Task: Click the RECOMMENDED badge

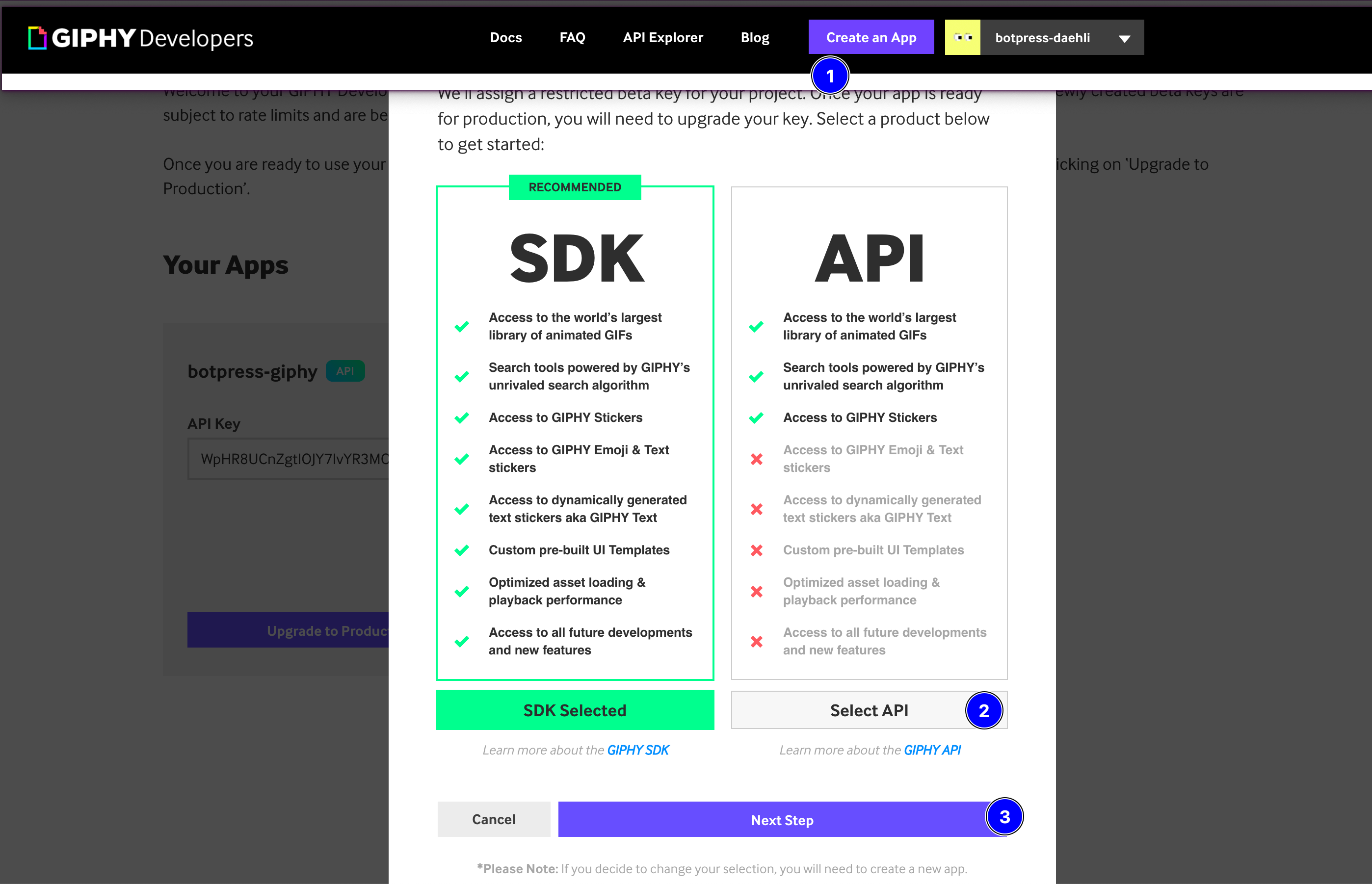Action: point(575,187)
